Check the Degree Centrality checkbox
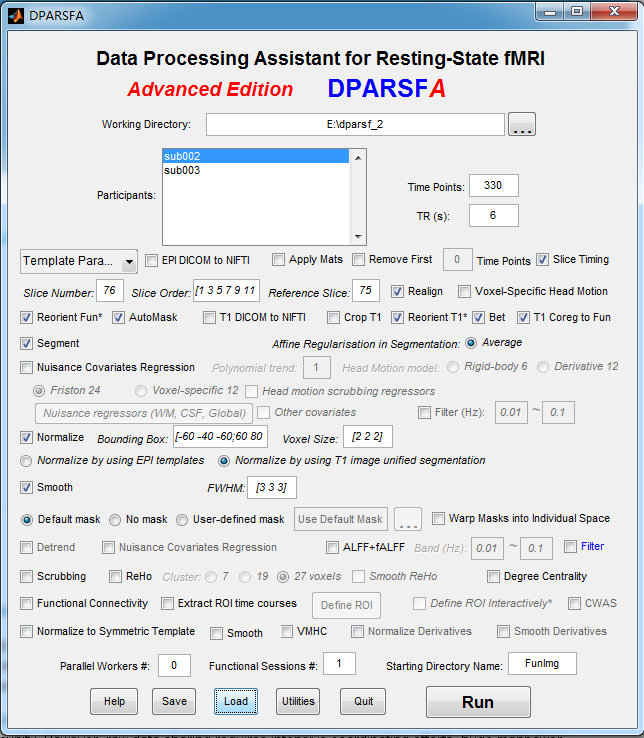 point(493,576)
